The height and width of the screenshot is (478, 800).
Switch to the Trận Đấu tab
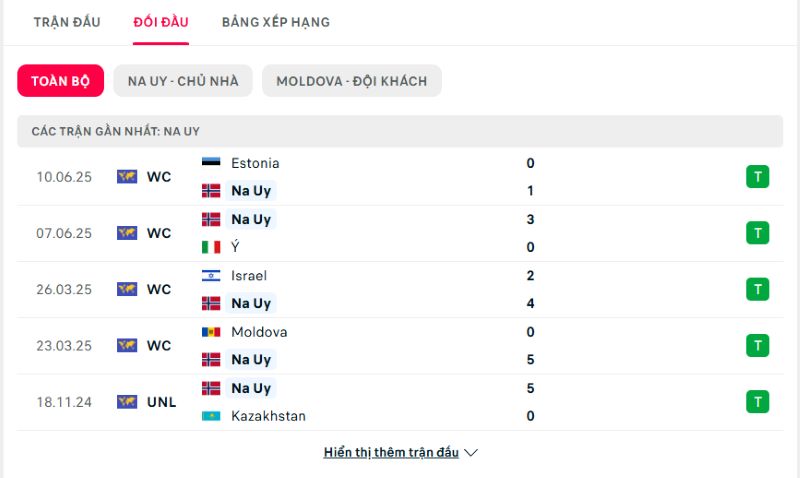point(67,22)
